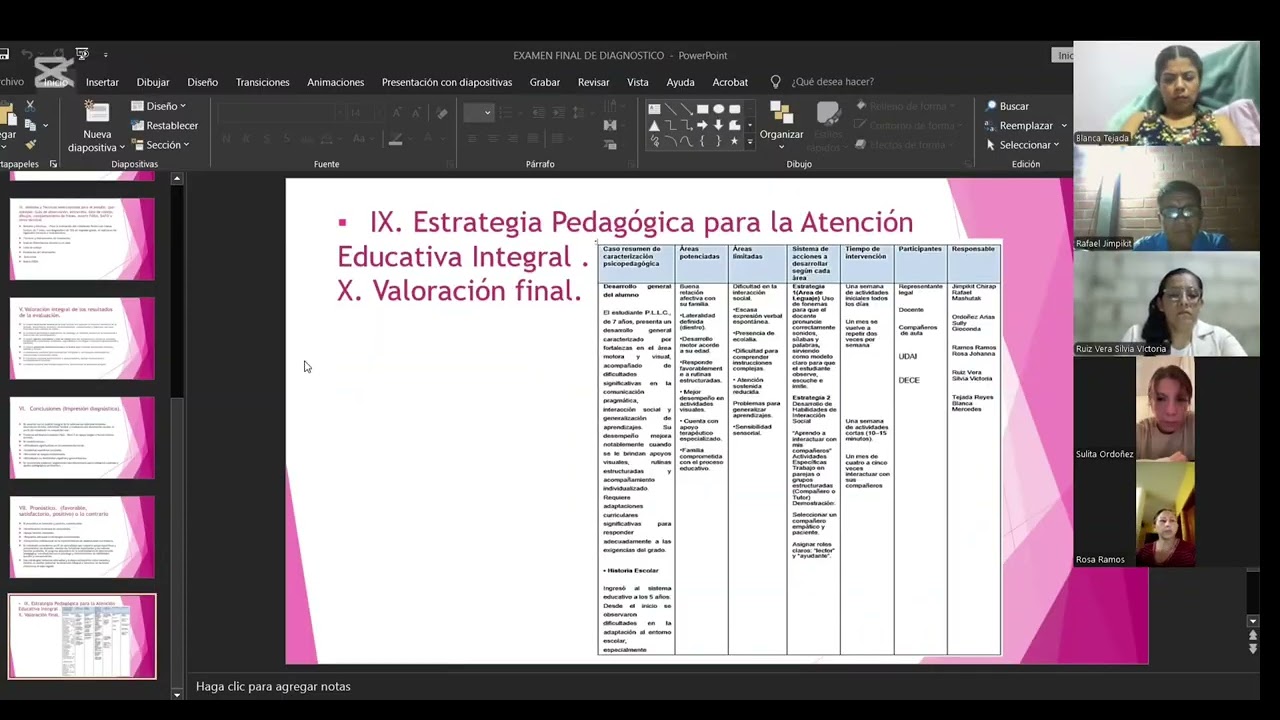Click Rafael Jimpikit participant video
Image resolution: width=1280 pixels, height=720 pixels.
coord(1166,199)
